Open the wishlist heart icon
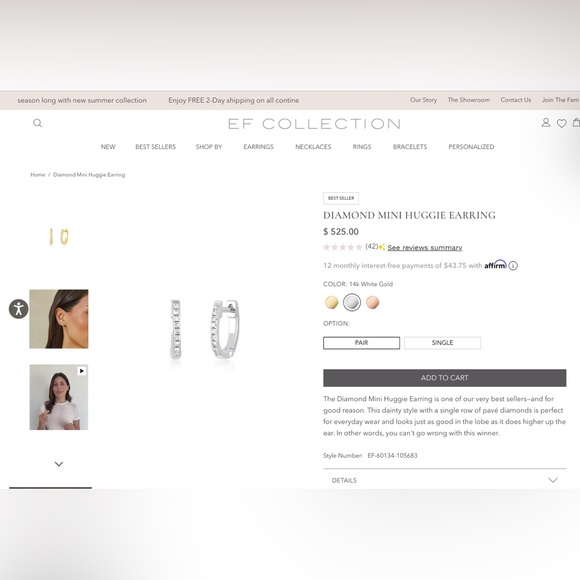580x580 pixels. coord(562,123)
